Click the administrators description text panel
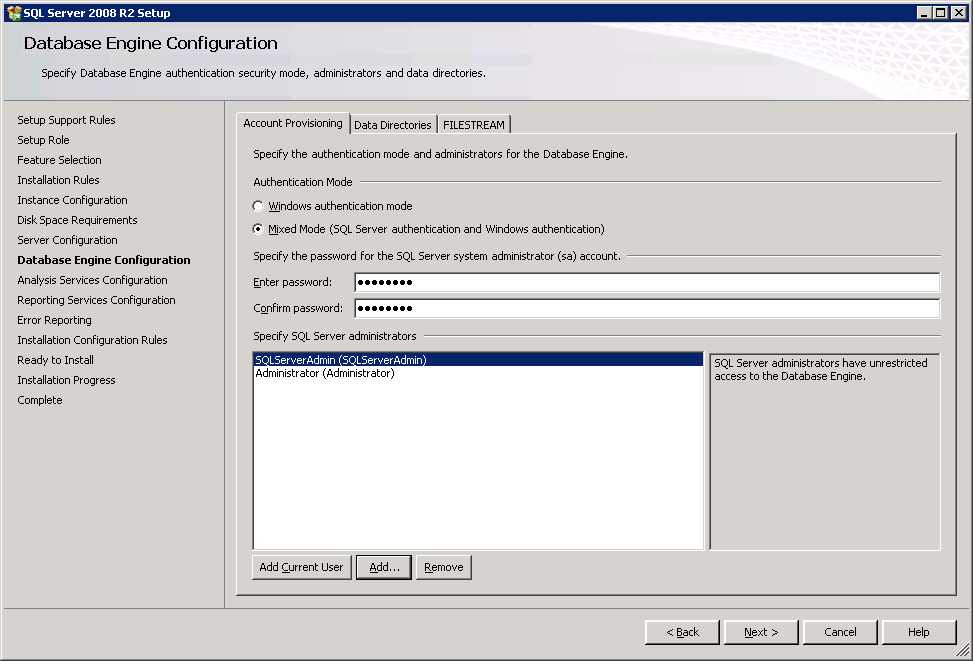 click(825, 452)
